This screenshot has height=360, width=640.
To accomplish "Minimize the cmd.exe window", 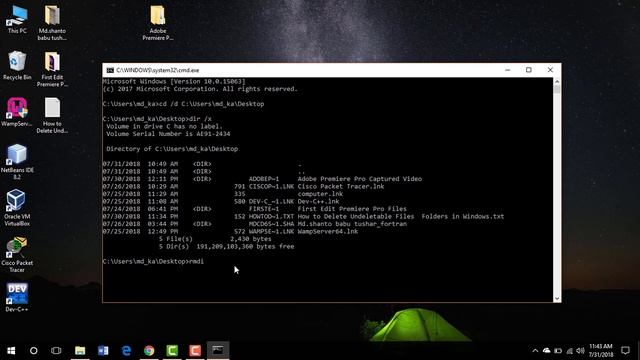I will (x=507, y=70).
